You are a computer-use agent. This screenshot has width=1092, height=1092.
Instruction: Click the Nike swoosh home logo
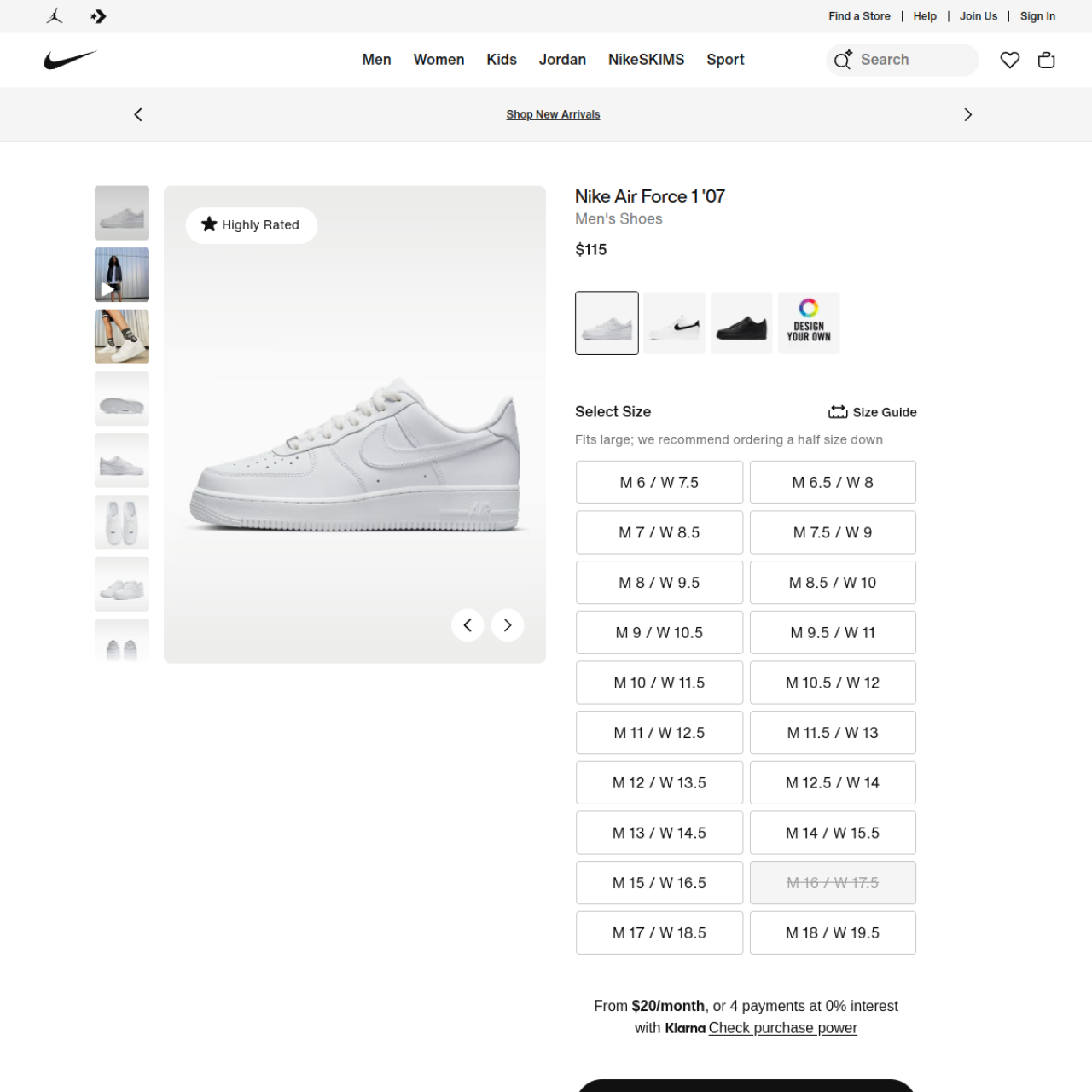click(70, 60)
